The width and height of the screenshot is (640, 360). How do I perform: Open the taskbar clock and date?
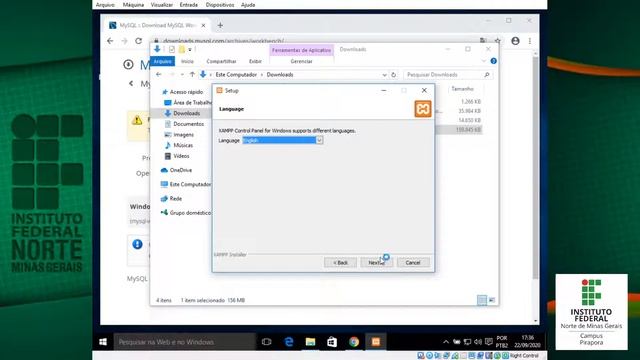pyautogui.click(x=527, y=342)
